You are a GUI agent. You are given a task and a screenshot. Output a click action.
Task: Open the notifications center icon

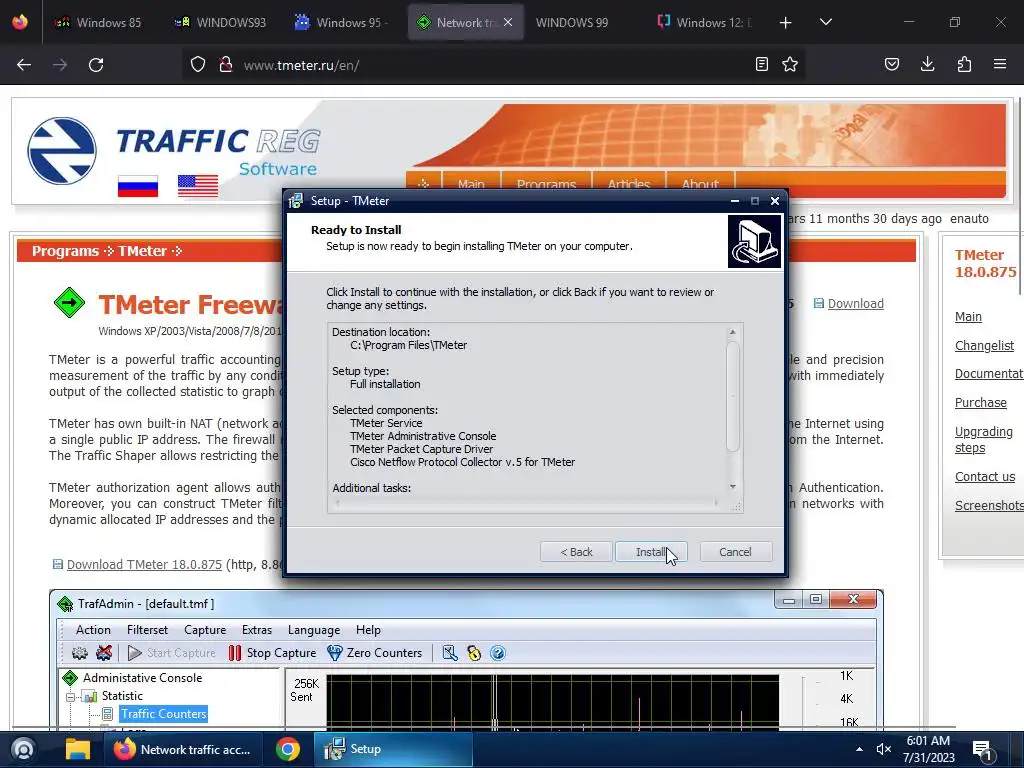pyautogui.click(x=982, y=750)
